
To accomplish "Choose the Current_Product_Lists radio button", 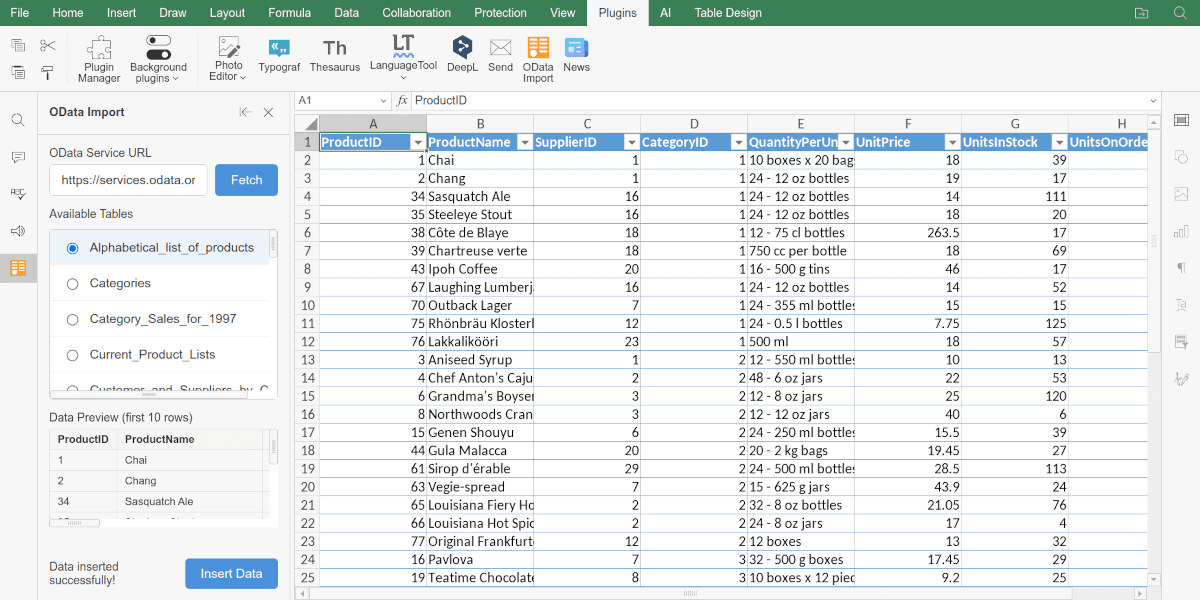I will pyautogui.click(x=72, y=355).
